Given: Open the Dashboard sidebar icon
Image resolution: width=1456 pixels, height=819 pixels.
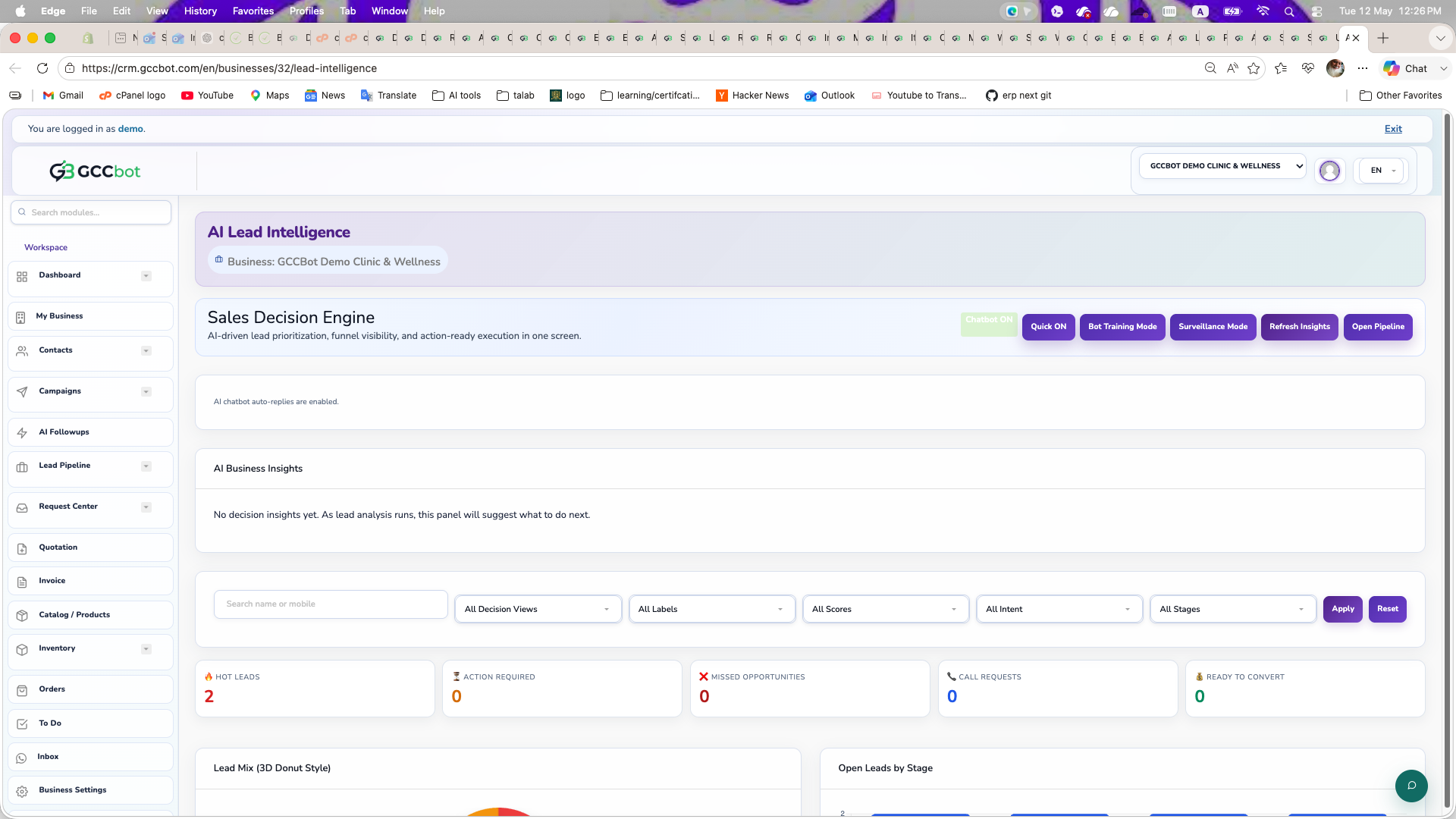Looking at the screenshot, I should 22,277.
